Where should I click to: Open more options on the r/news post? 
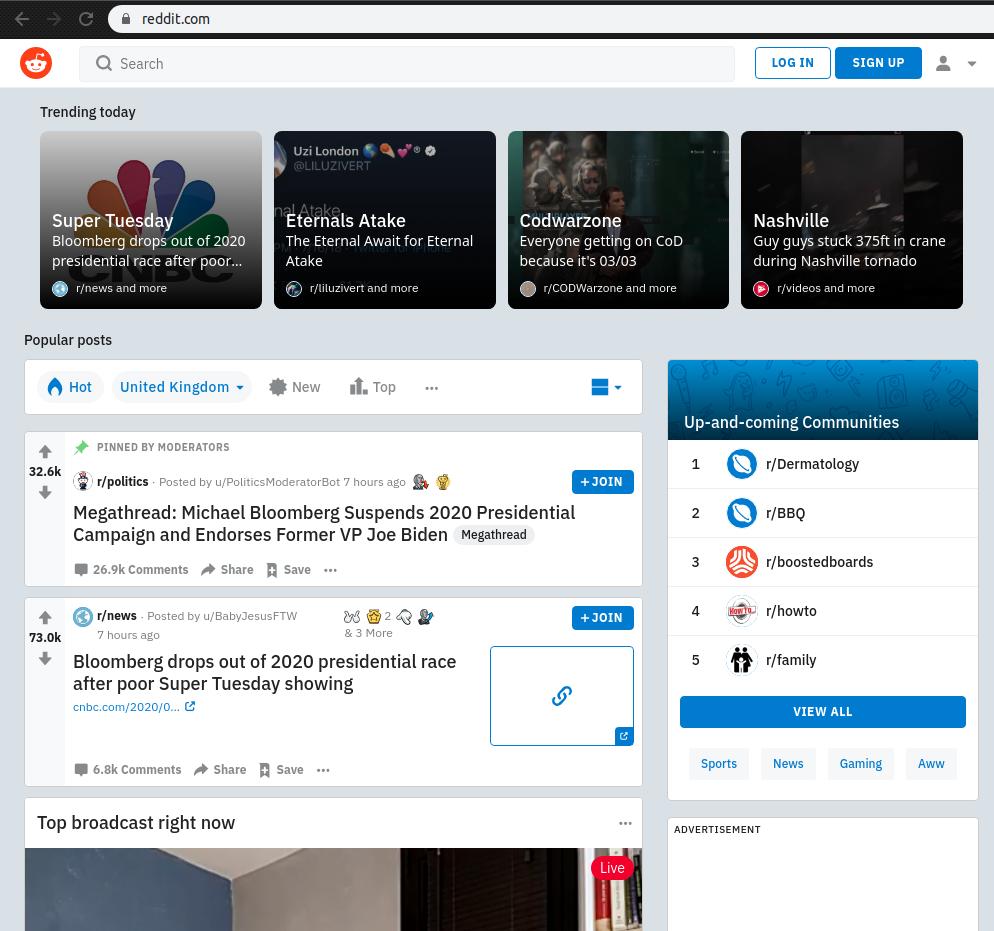(323, 770)
